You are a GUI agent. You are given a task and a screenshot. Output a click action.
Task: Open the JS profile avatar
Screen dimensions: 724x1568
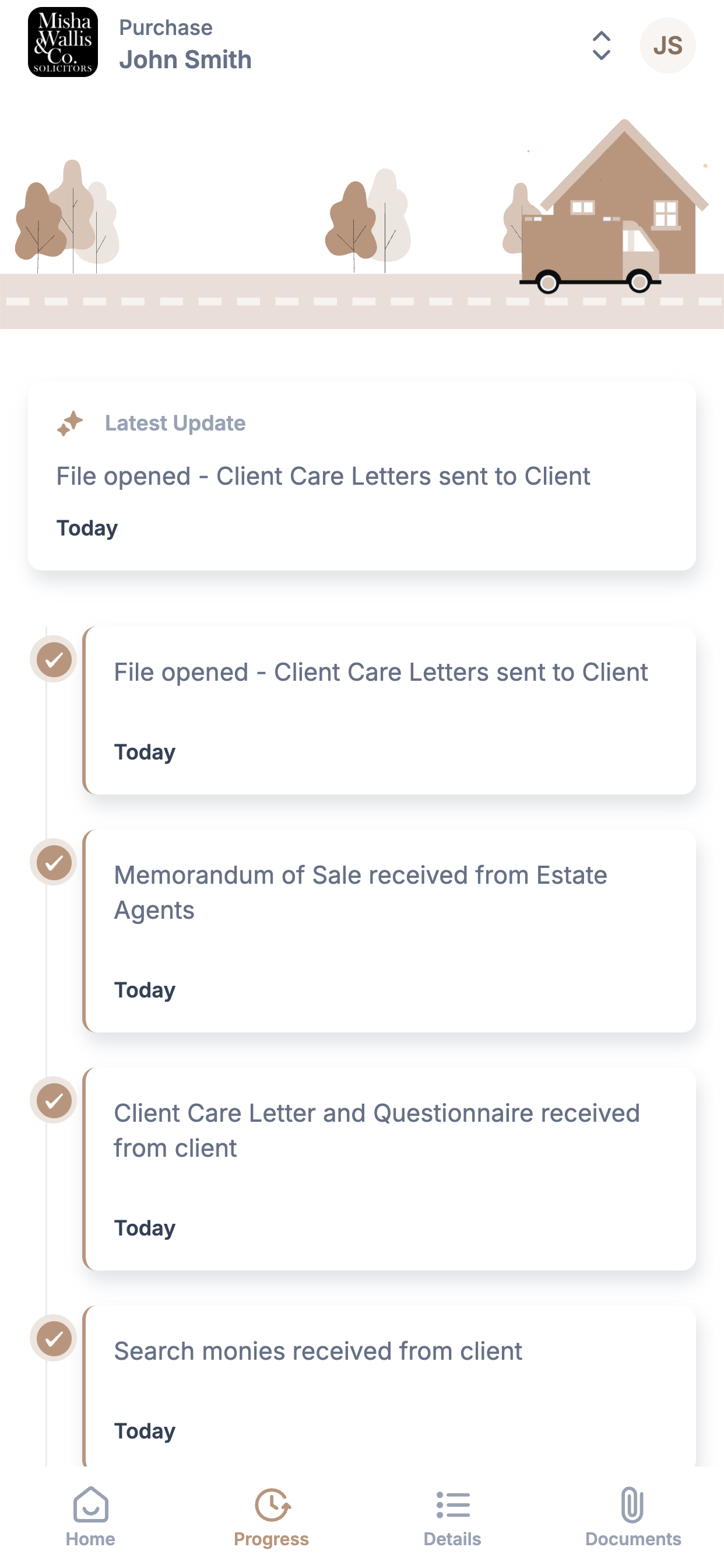coord(667,45)
